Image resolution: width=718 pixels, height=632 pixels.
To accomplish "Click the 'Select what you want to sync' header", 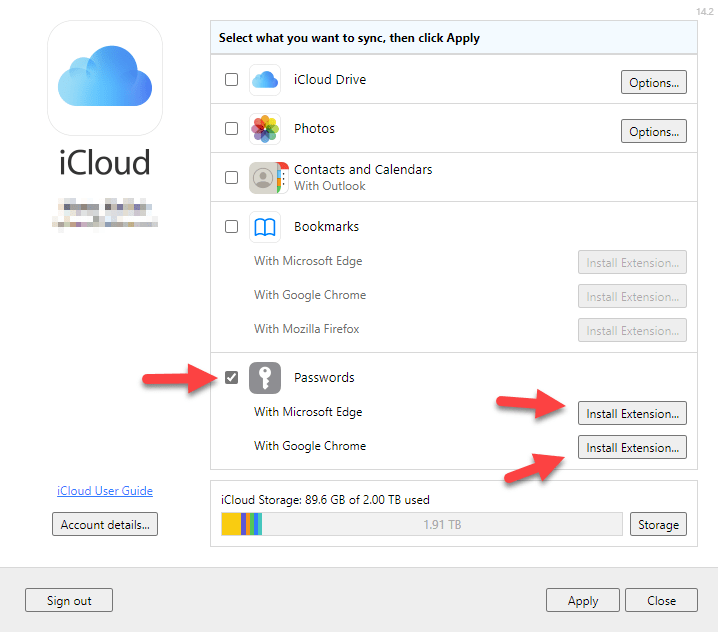I will coord(349,38).
